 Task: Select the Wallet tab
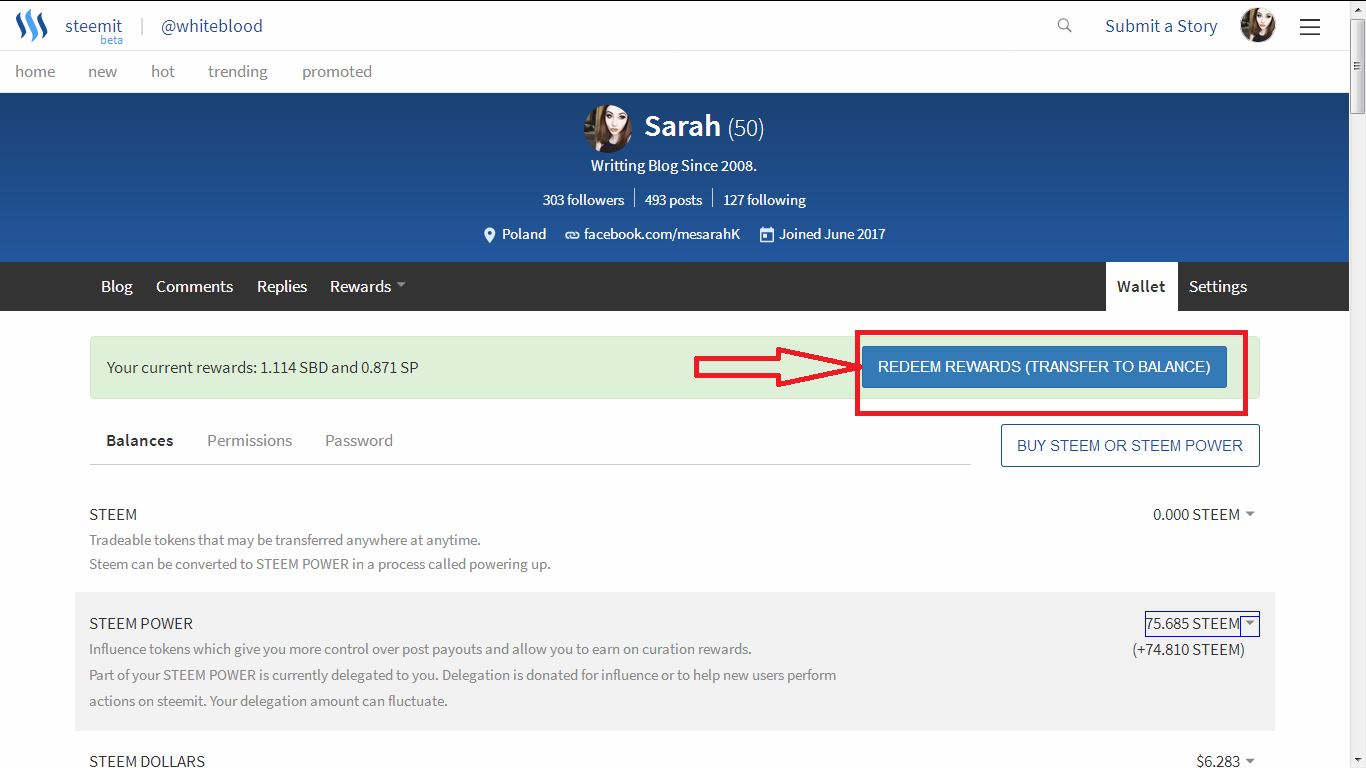pos(1141,286)
